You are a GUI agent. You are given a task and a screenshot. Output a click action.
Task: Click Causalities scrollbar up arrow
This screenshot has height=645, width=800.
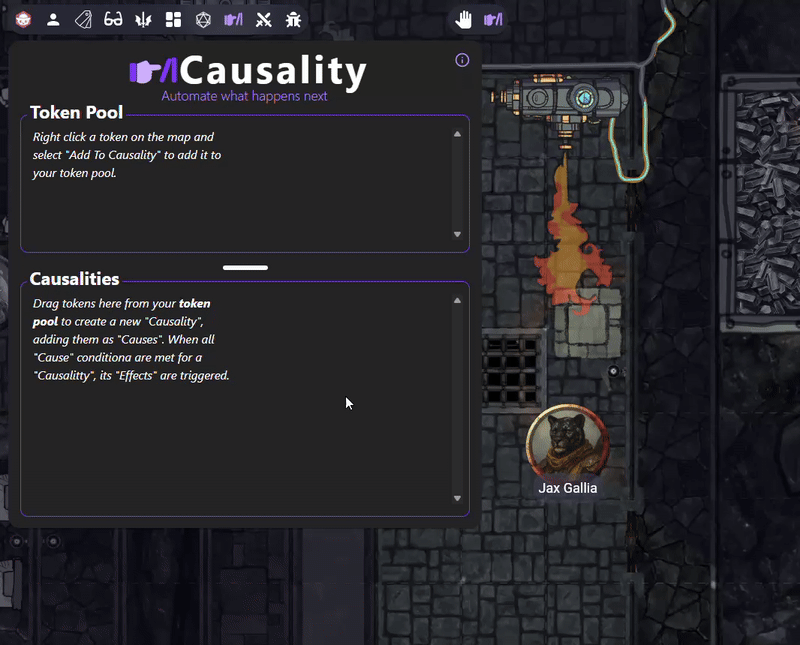[x=457, y=301]
